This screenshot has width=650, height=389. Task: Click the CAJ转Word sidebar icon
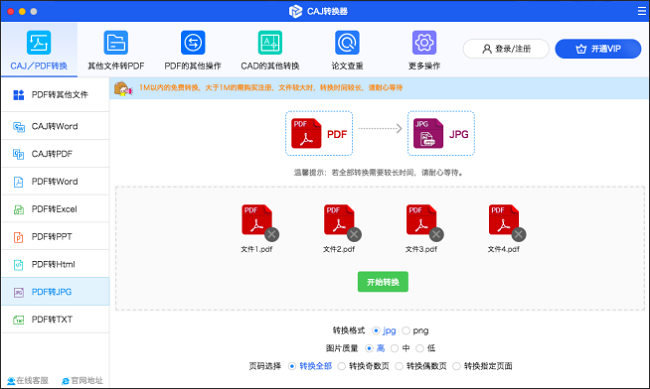pos(19,126)
